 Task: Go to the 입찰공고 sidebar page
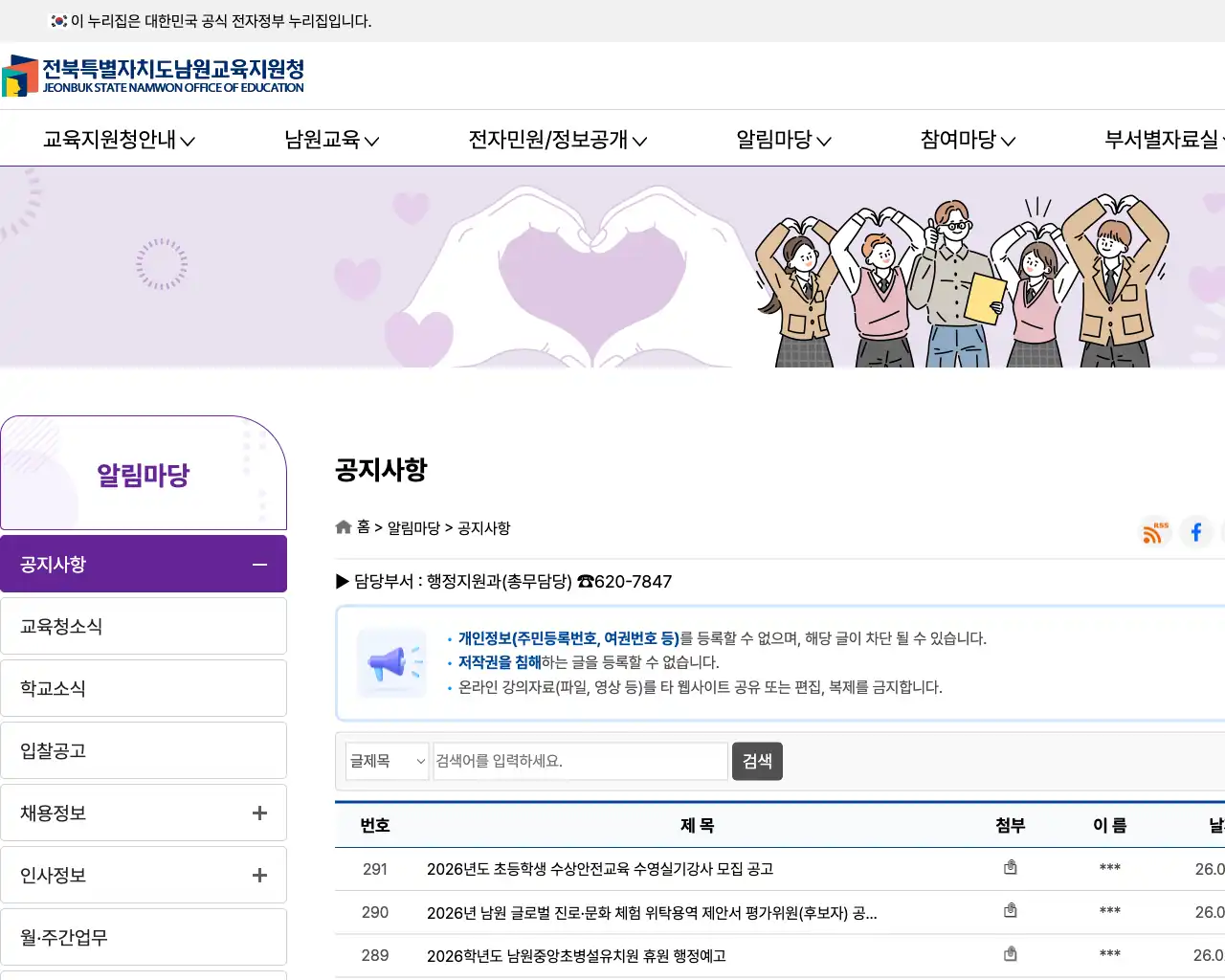point(52,750)
